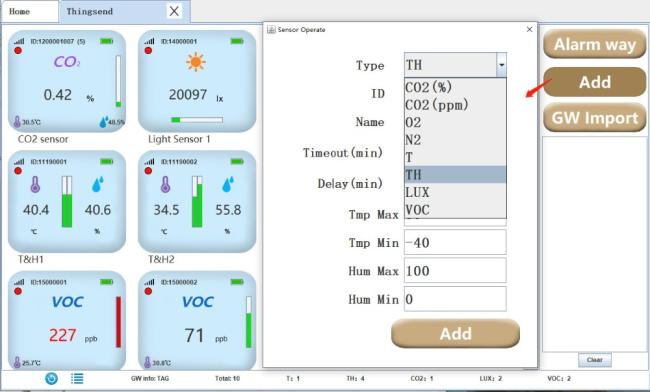Click the GW Import button
Viewport: 650px width, 392px height.
click(x=594, y=118)
